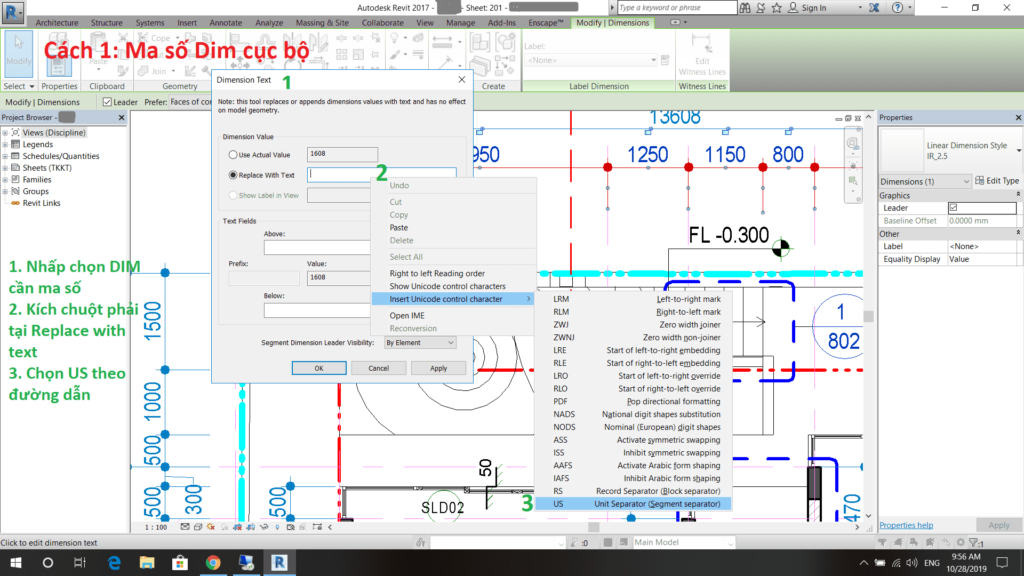The height and width of the screenshot is (576, 1024).
Task: Close the Project Browser panel
Action: pyautogui.click(x=121, y=118)
